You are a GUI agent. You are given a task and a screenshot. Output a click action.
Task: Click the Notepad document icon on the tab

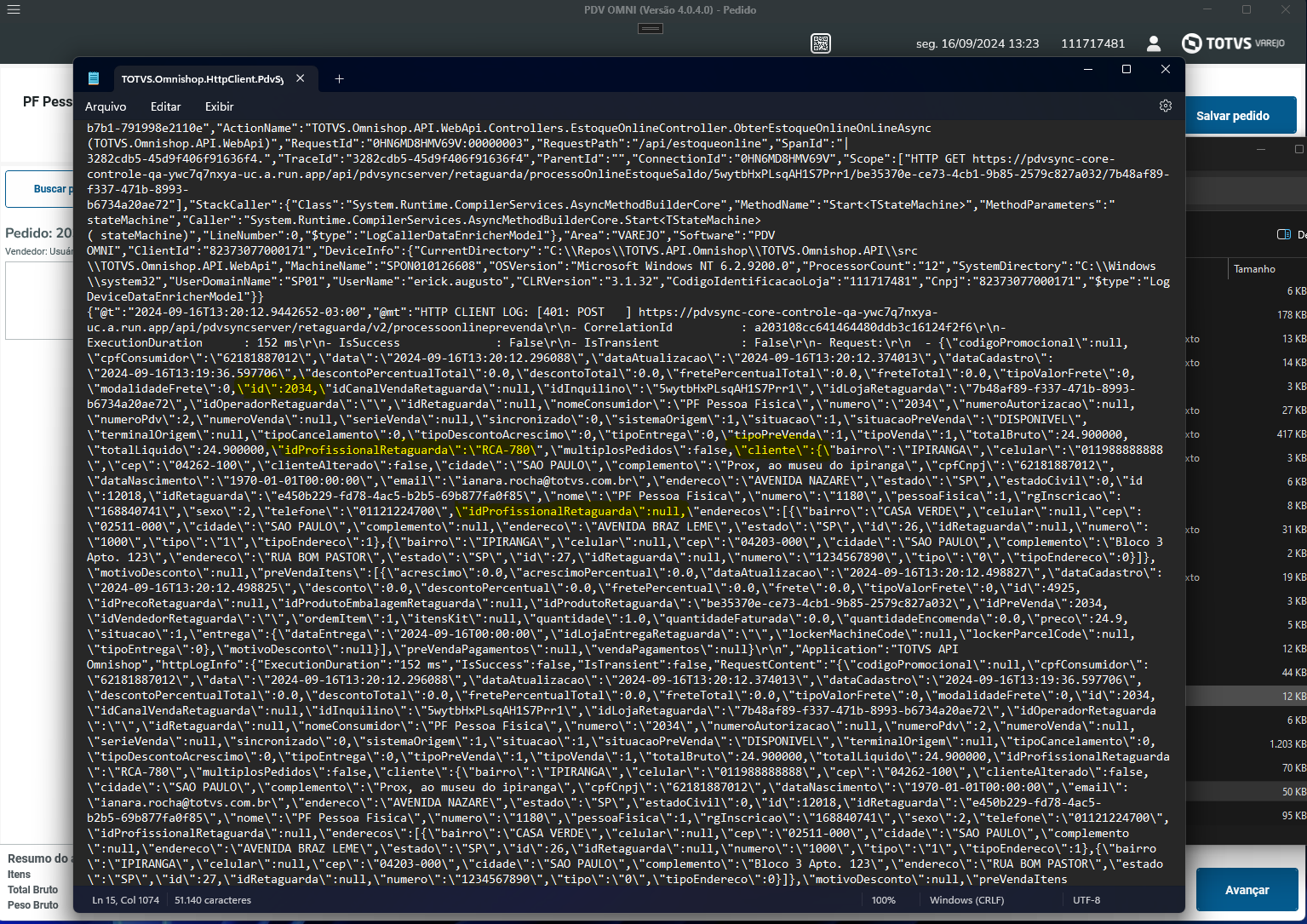click(x=94, y=78)
